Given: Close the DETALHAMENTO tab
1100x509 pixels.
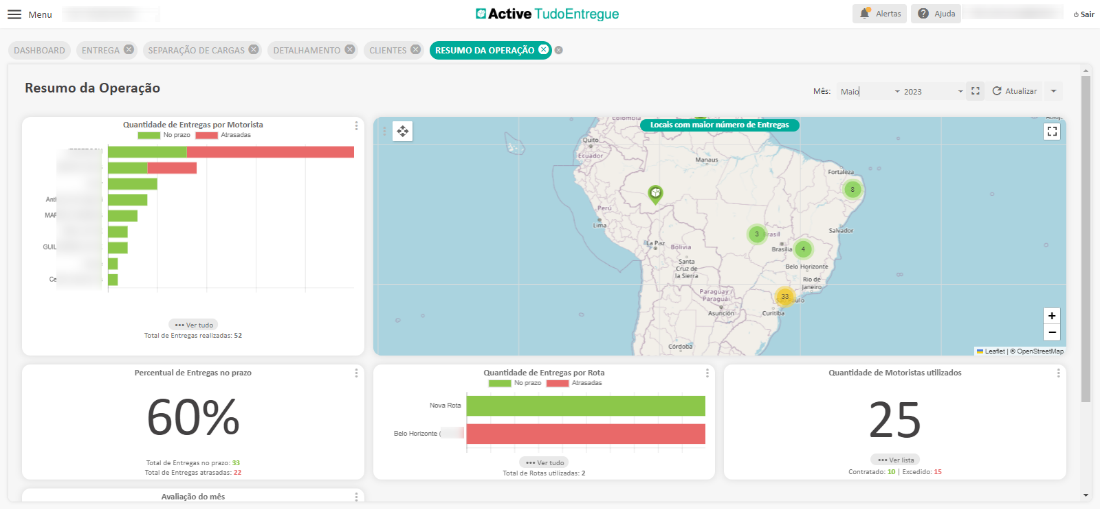Looking at the screenshot, I should click(x=349, y=50).
